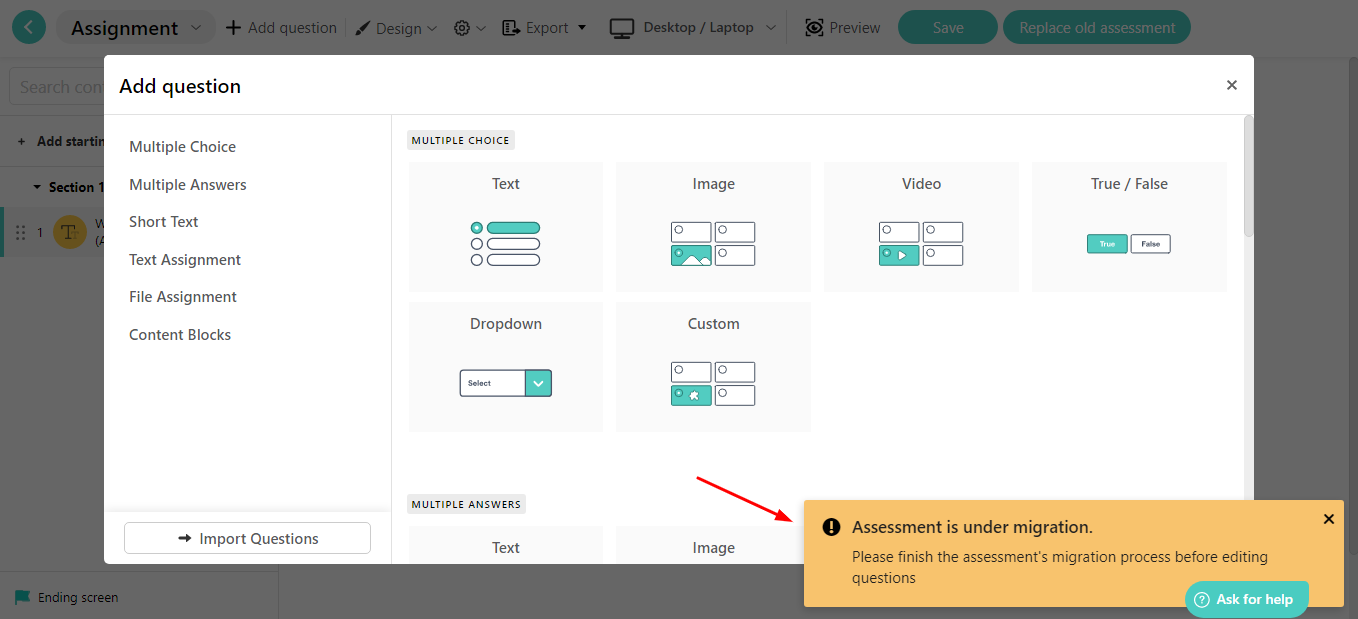Click the Ask for help button
Viewport: 1358px width, 619px height.
click(1246, 599)
